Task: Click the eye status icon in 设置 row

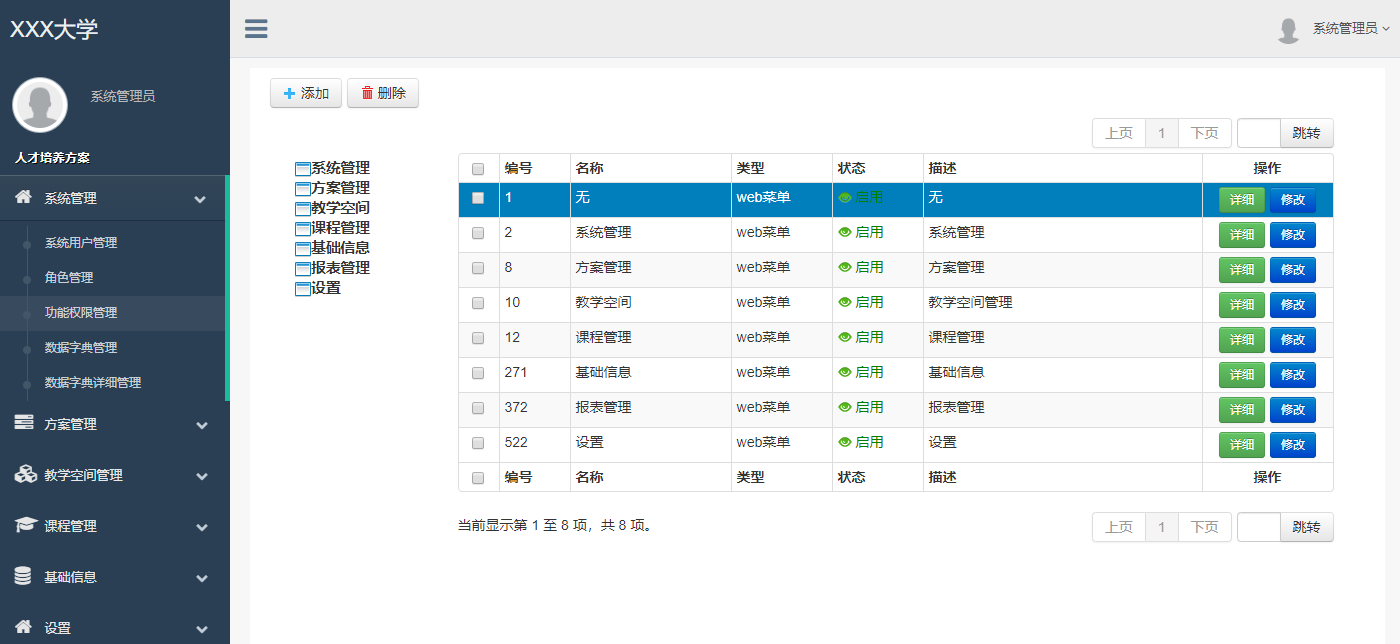Action: [845, 442]
